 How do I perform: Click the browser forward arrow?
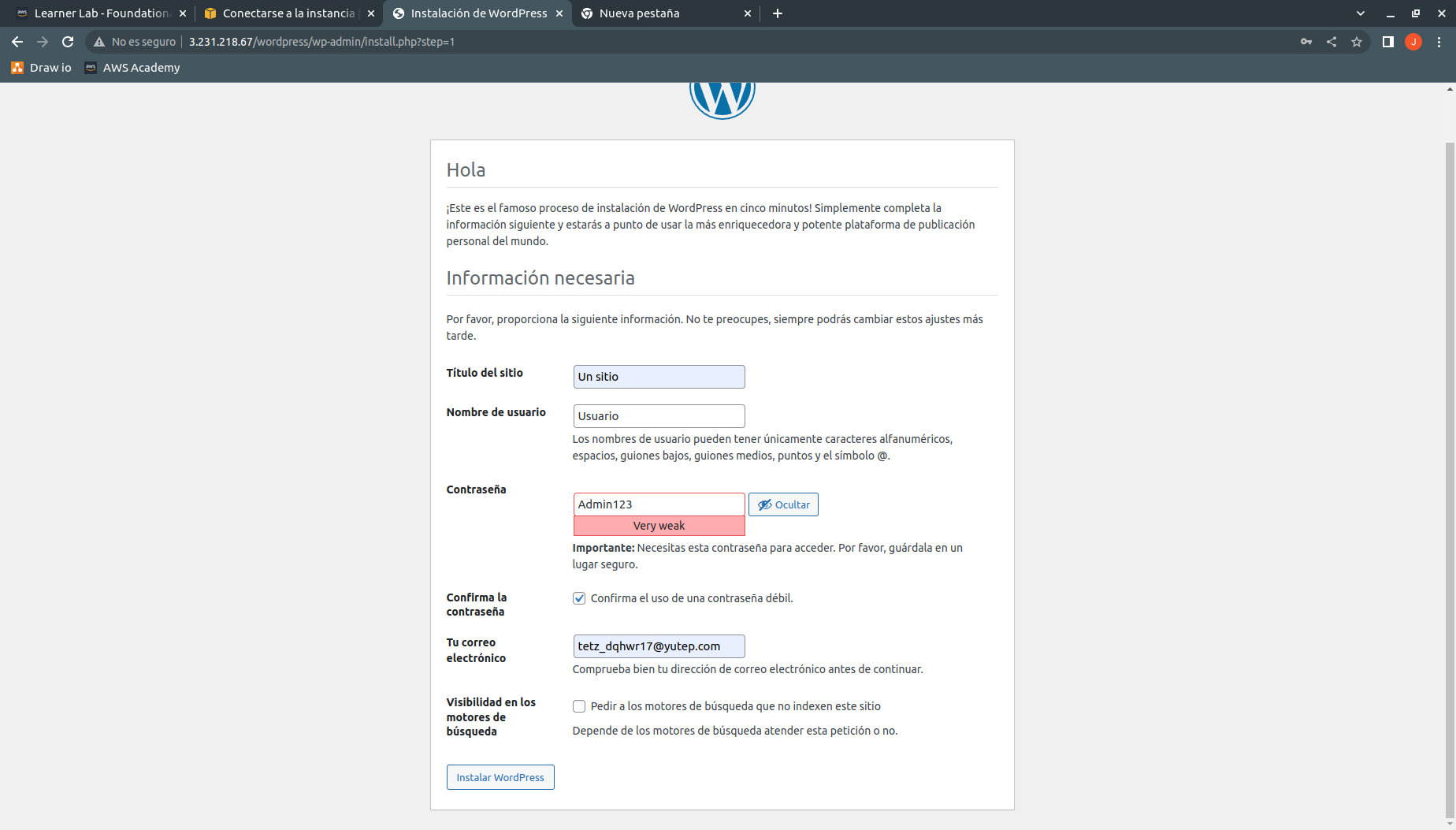(43, 42)
